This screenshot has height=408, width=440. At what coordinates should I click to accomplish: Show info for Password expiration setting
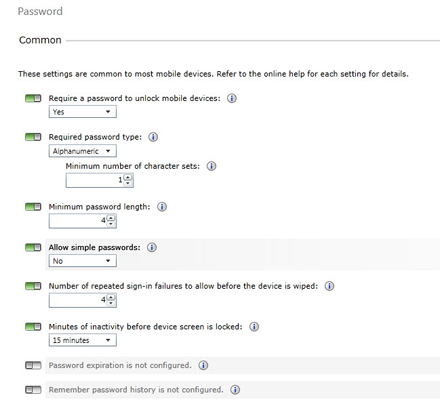tap(203, 365)
